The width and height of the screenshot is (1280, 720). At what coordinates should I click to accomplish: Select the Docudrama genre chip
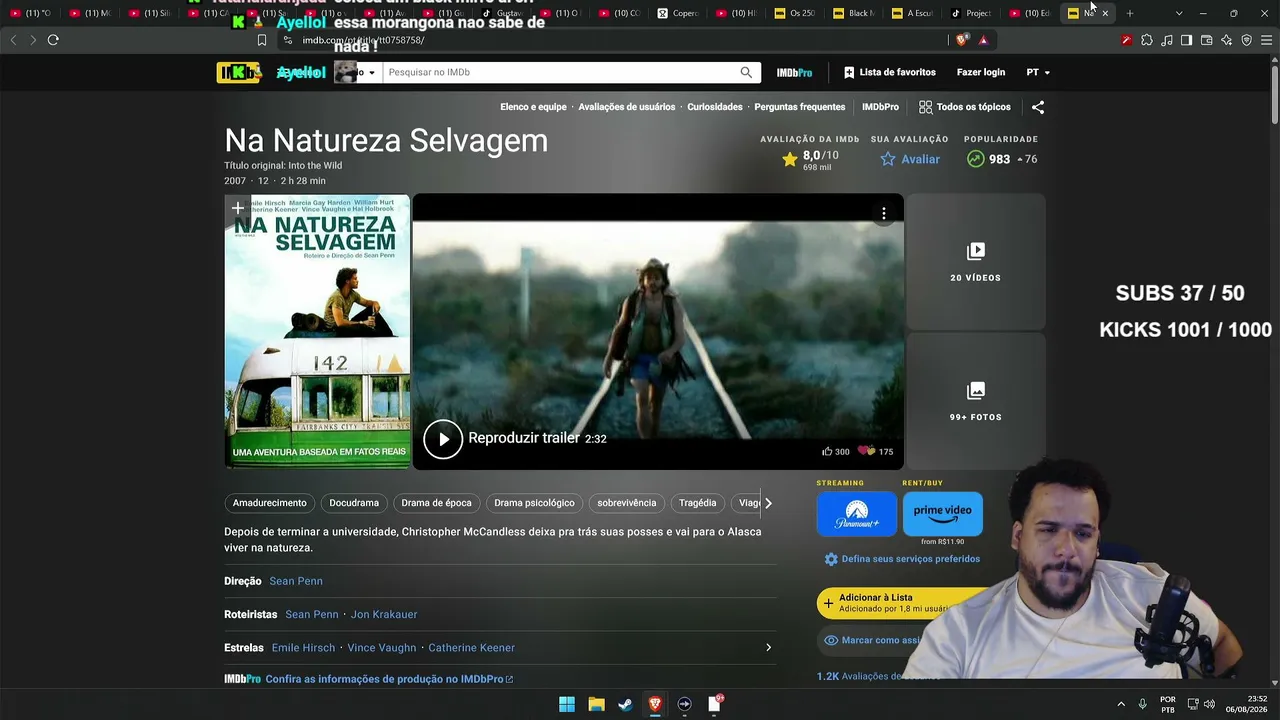click(354, 503)
